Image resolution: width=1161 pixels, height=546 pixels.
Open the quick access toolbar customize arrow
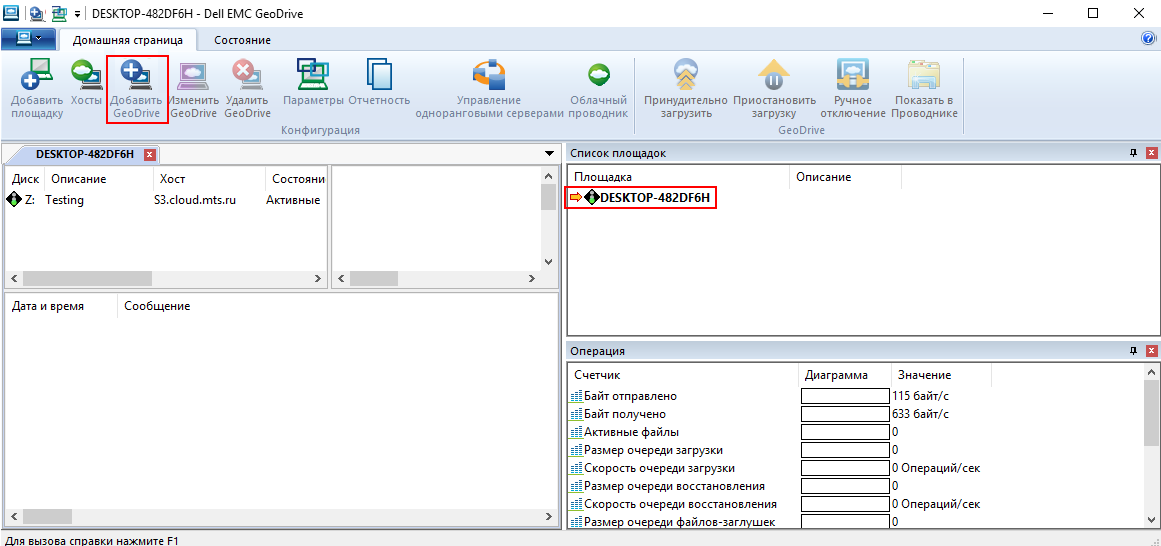pyautogui.click(x=78, y=14)
